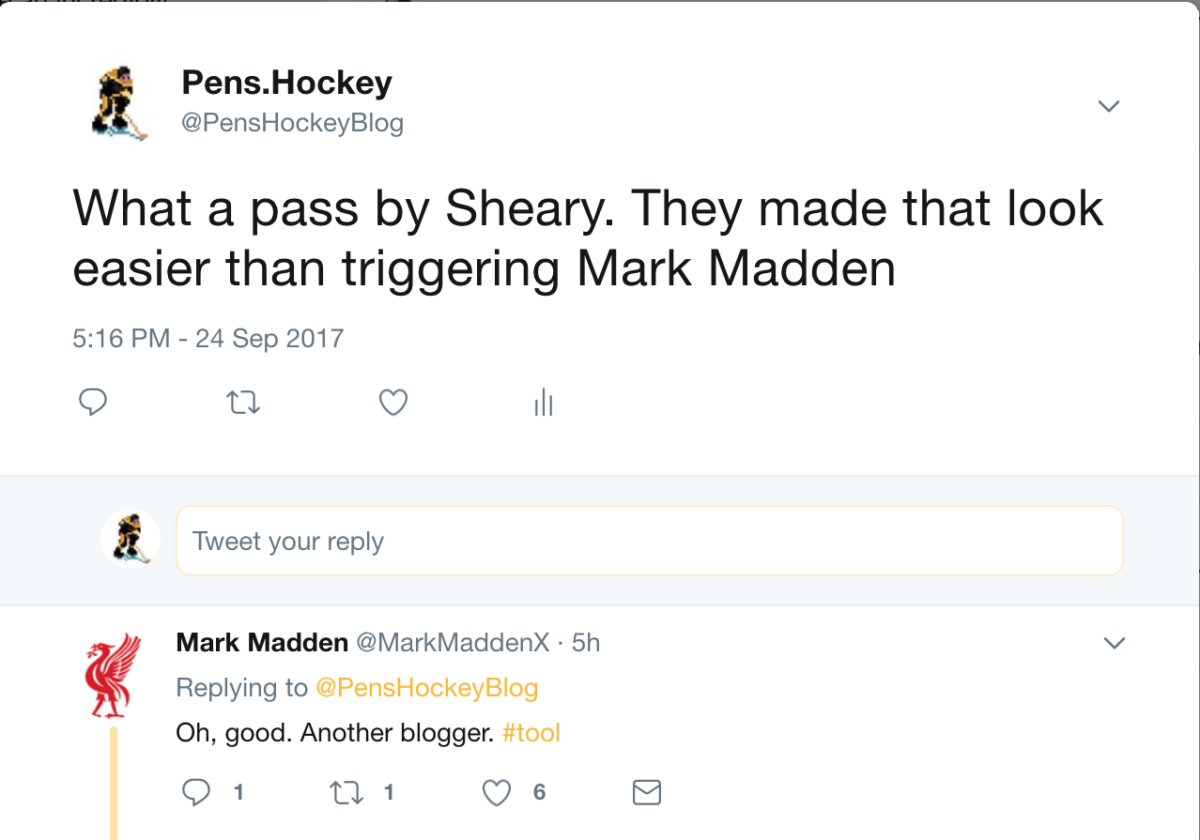This screenshot has width=1200, height=840.
Task: Open Mark Madden's Liverbird profile picture
Action: coord(111,673)
